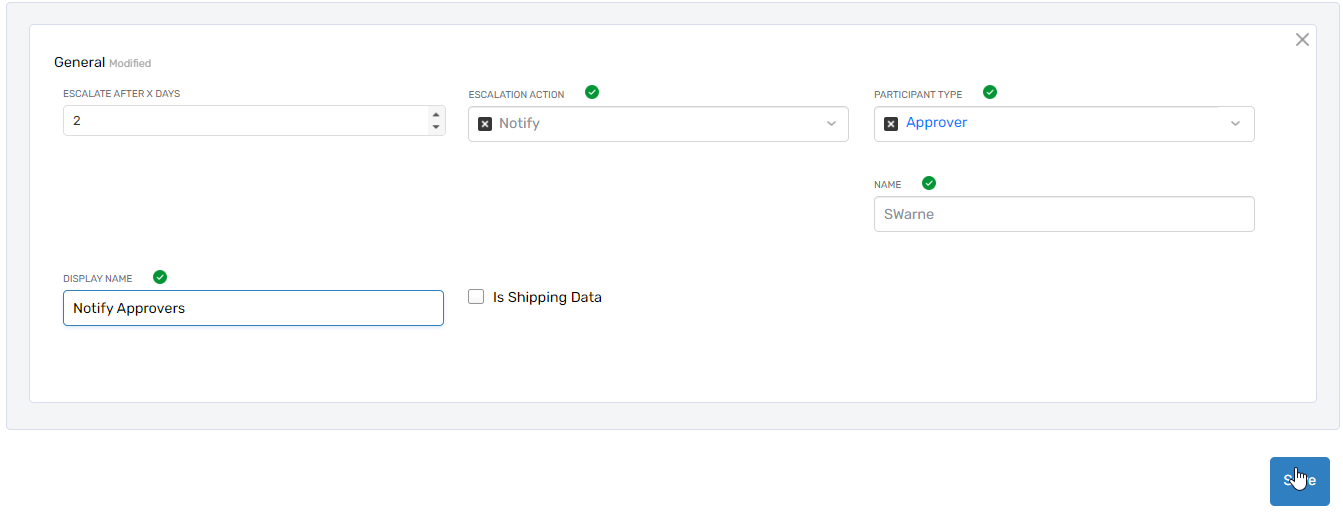Expand the Participant Type dropdown arrow
The width and height of the screenshot is (1343, 512).
point(1235,124)
